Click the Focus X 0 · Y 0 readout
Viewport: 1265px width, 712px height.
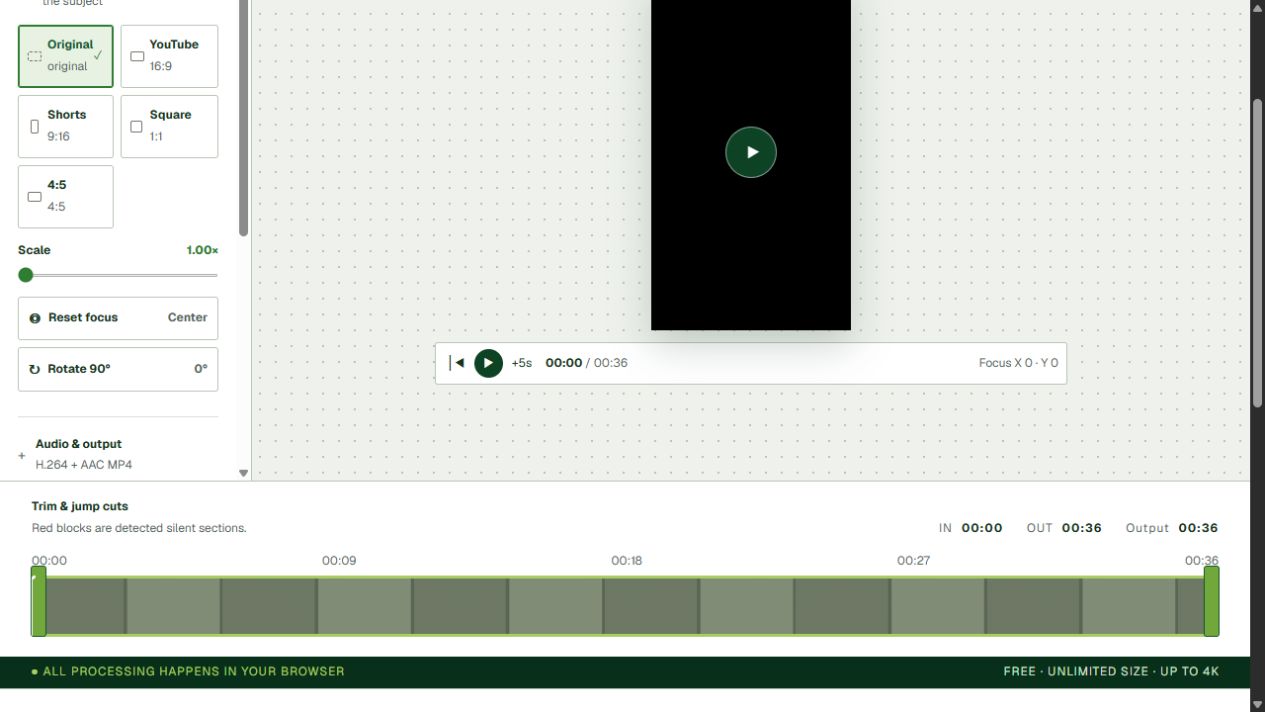point(1018,363)
